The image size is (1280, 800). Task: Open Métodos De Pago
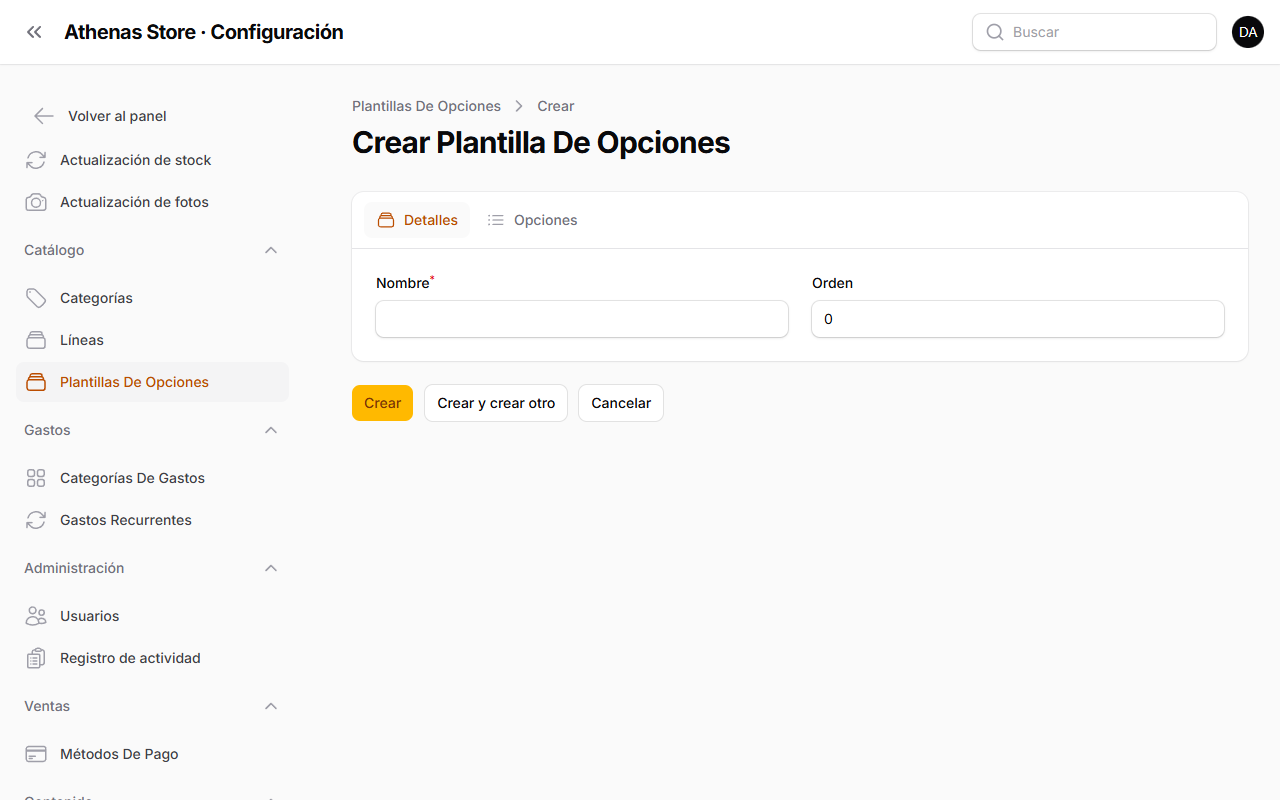[152, 754]
